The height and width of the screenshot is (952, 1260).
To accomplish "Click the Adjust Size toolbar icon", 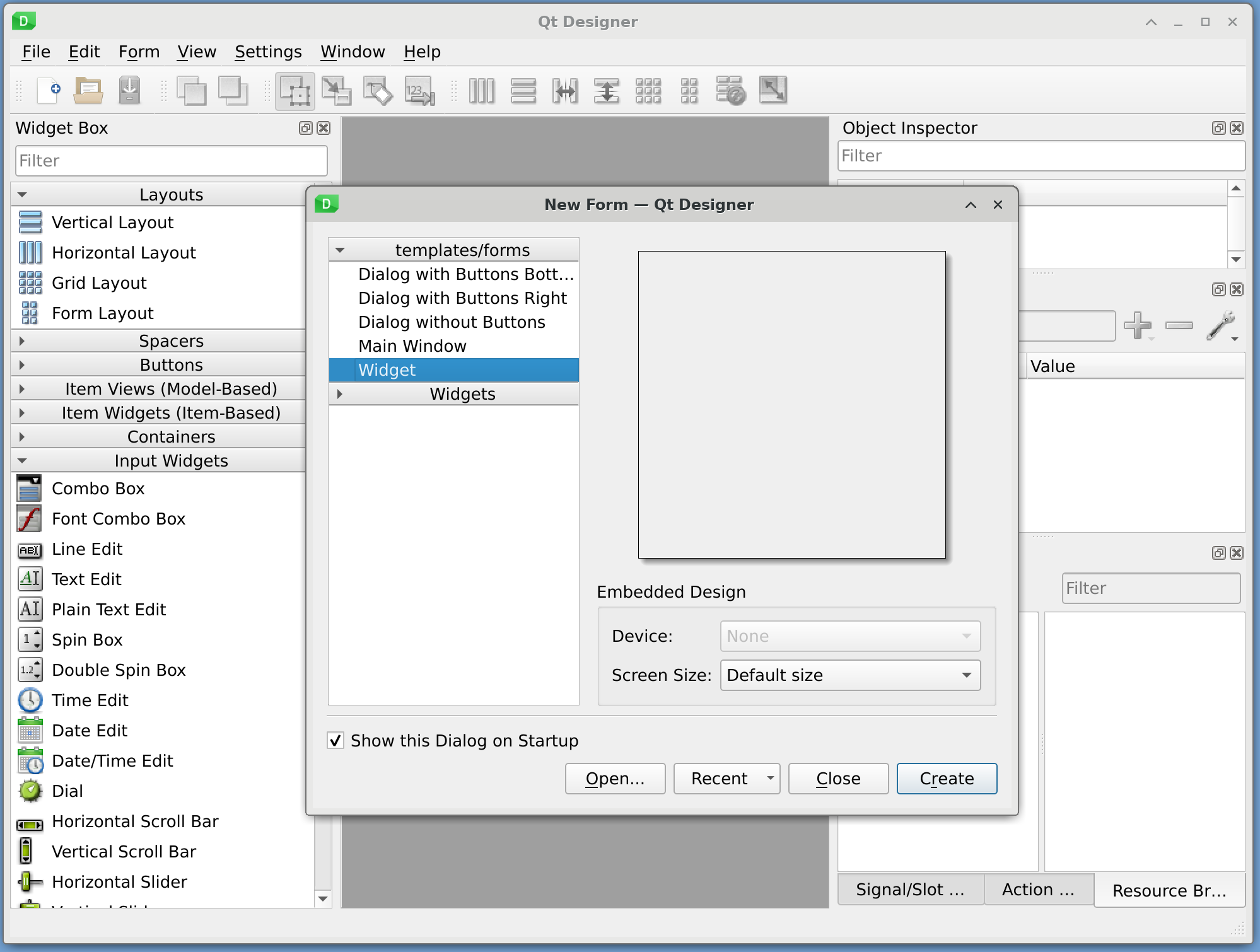I will pyautogui.click(x=773, y=90).
